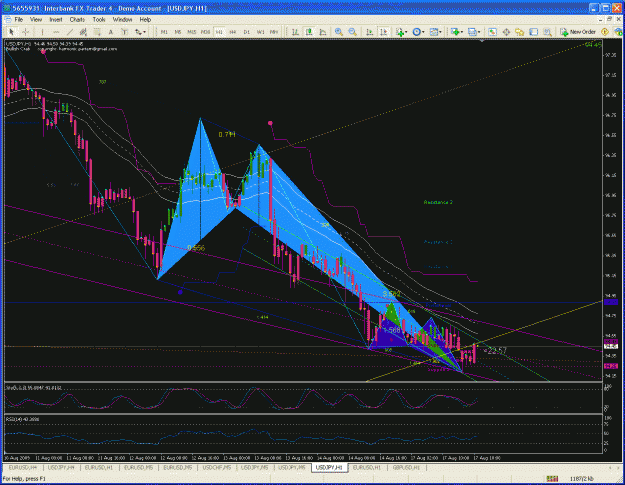Switch to the EURUSD,H4 chart tab

[x=23, y=467]
